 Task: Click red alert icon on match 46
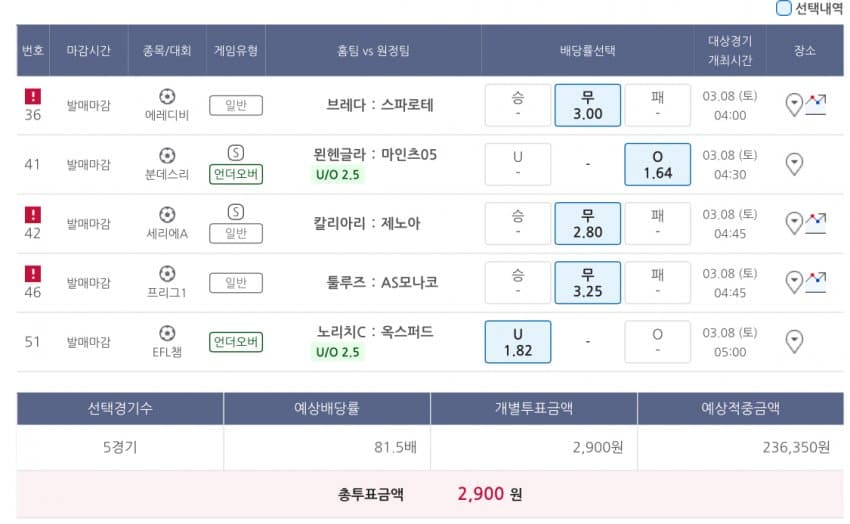tap(33, 274)
